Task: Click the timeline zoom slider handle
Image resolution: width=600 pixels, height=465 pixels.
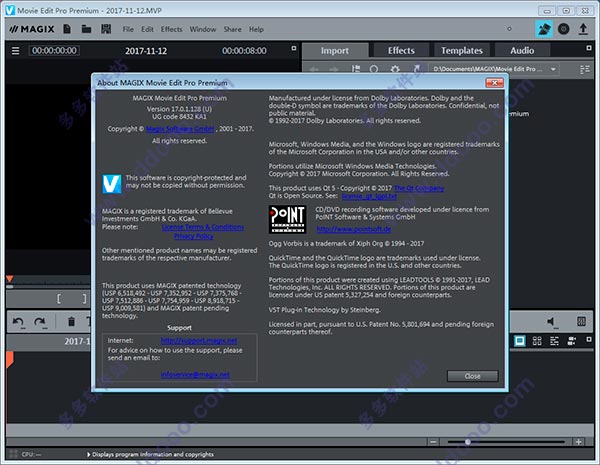Action: pos(468,442)
